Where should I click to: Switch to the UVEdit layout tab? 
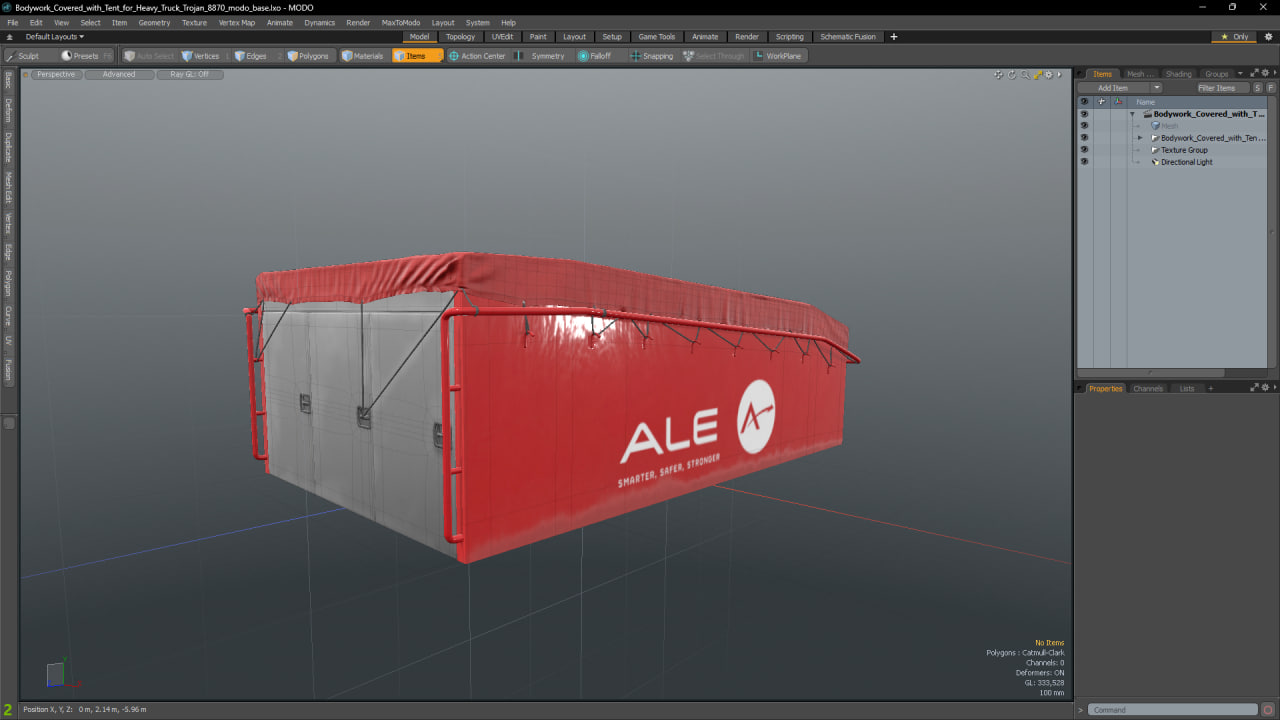pyautogui.click(x=502, y=37)
